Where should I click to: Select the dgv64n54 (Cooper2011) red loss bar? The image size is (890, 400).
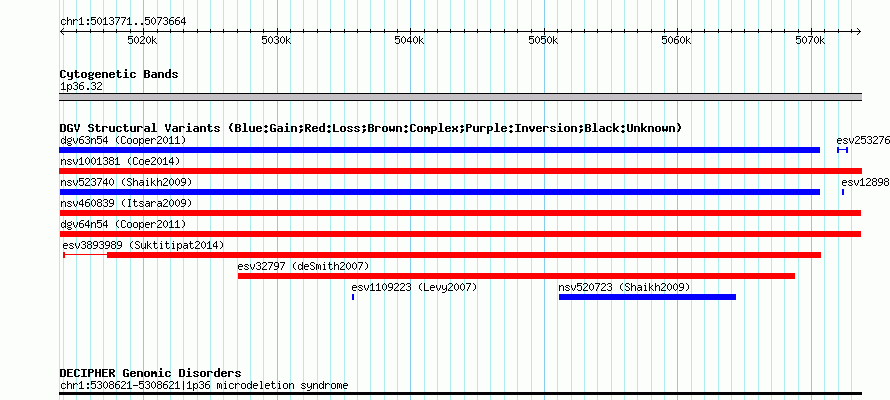[460, 234]
